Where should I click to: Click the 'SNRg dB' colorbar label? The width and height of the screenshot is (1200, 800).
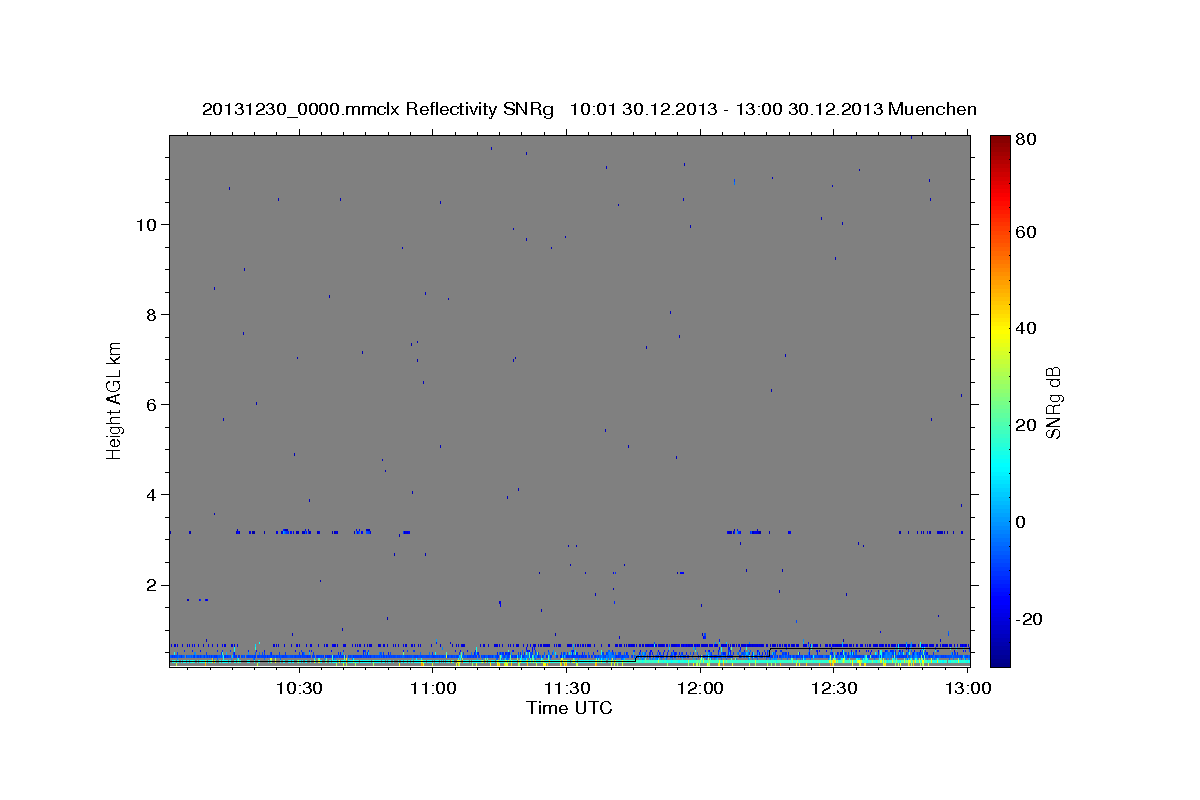[1053, 402]
